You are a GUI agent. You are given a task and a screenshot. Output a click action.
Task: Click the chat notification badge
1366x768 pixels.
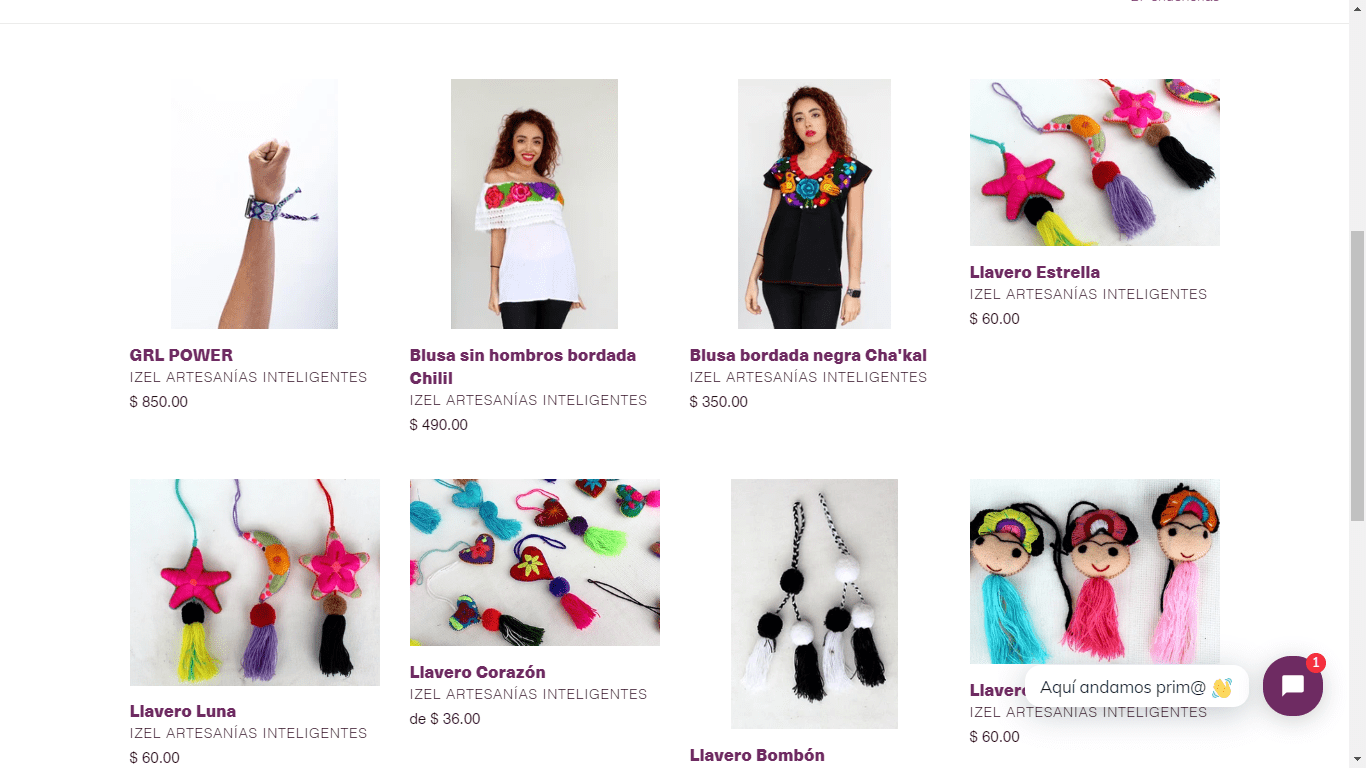point(1316,663)
